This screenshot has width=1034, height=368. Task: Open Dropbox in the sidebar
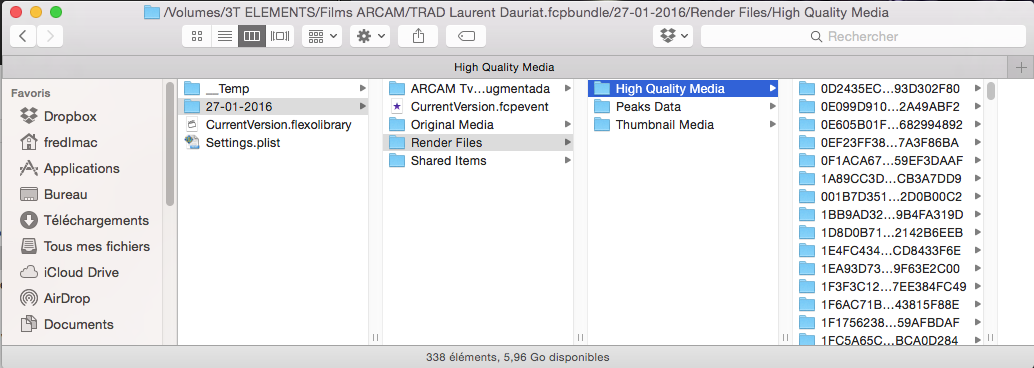tap(70, 117)
